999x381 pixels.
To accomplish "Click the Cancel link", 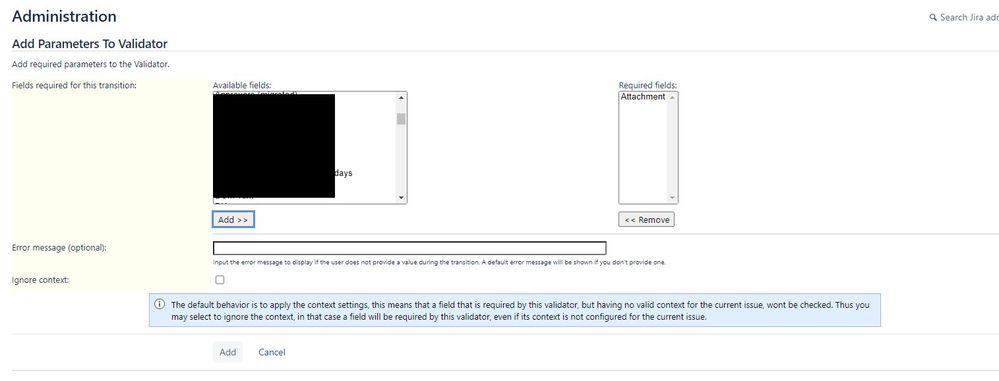I will pyautogui.click(x=271, y=352).
